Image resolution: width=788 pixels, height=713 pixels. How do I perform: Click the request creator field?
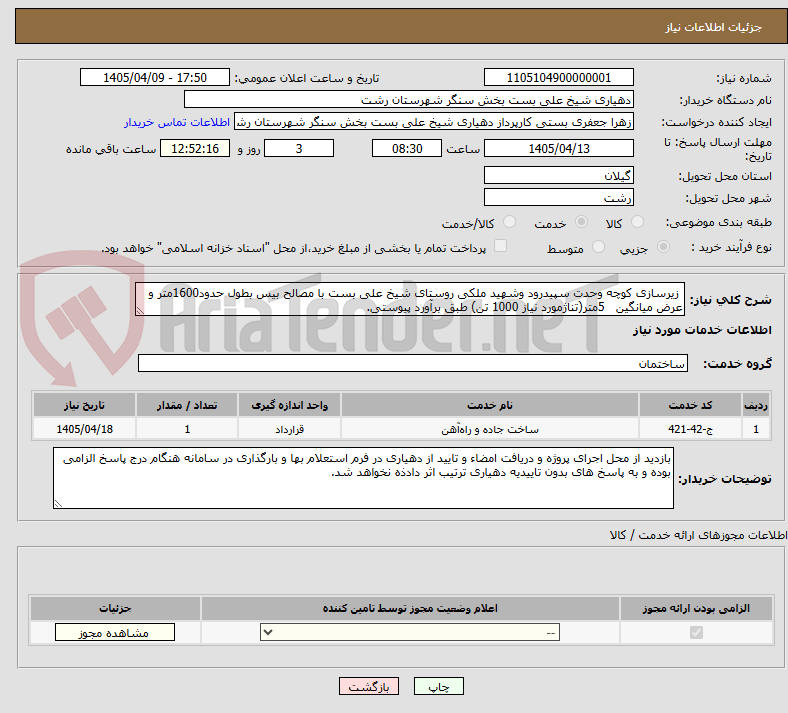[x=434, y=122]
